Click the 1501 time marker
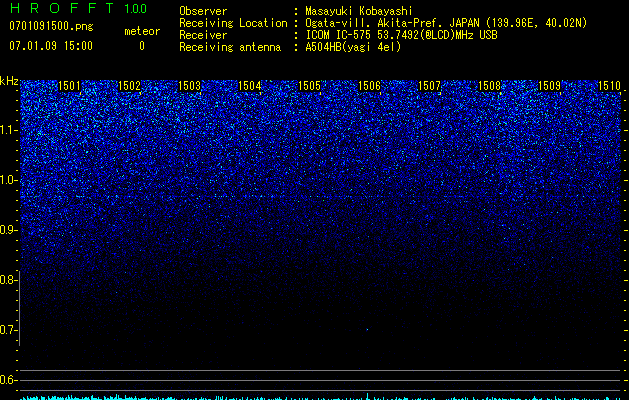Screen dimensions: 629x400 click(x=69, y=86)
